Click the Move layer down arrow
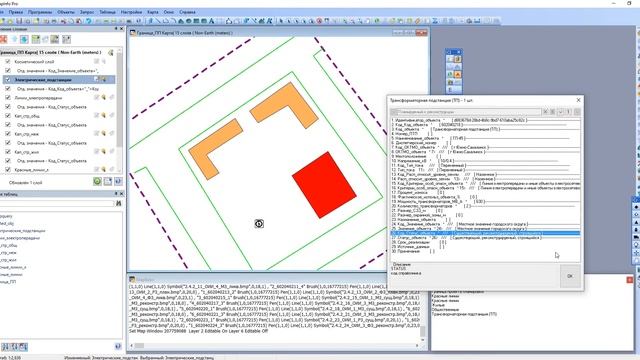 pyautogui.click(x=24, y=39)
